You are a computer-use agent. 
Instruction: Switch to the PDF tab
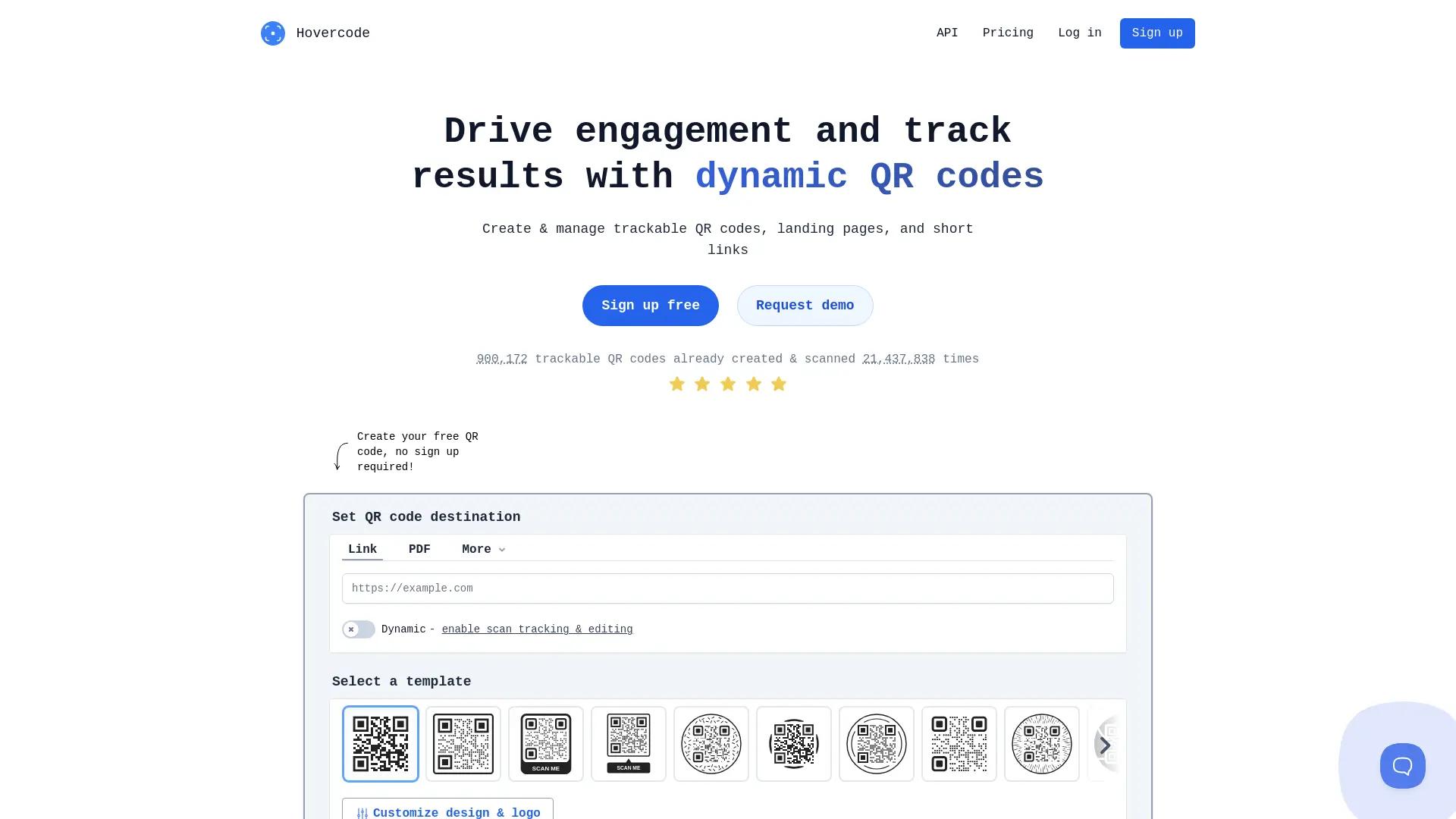tap(419, 549)
